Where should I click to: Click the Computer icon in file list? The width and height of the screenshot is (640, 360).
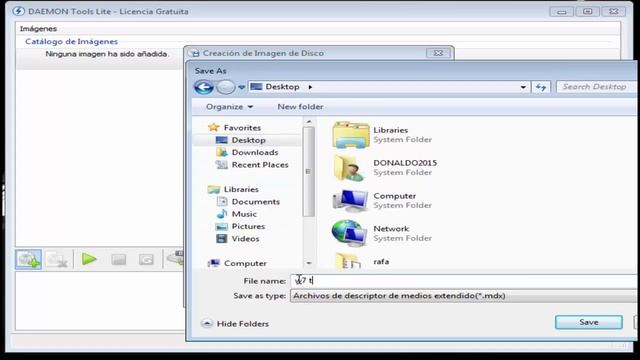(350, 200)
